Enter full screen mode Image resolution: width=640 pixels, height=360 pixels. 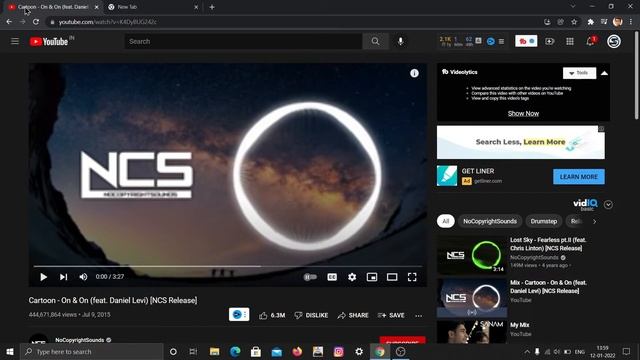coord(412,277)
